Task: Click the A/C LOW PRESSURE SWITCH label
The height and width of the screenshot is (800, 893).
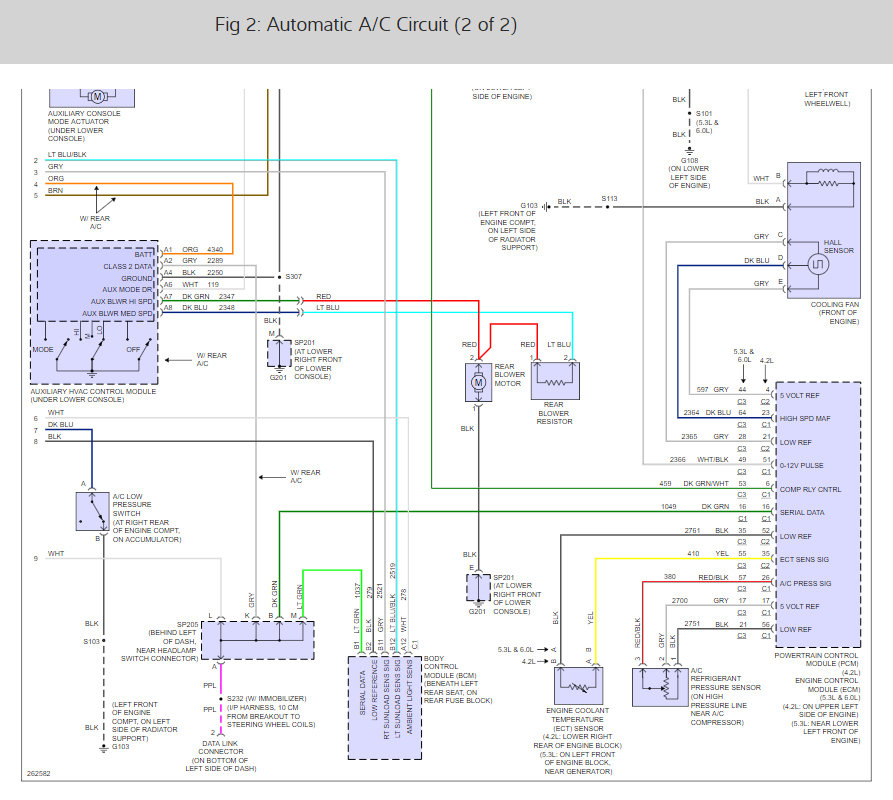Action: pyautogui.click(x=132, y=505)
